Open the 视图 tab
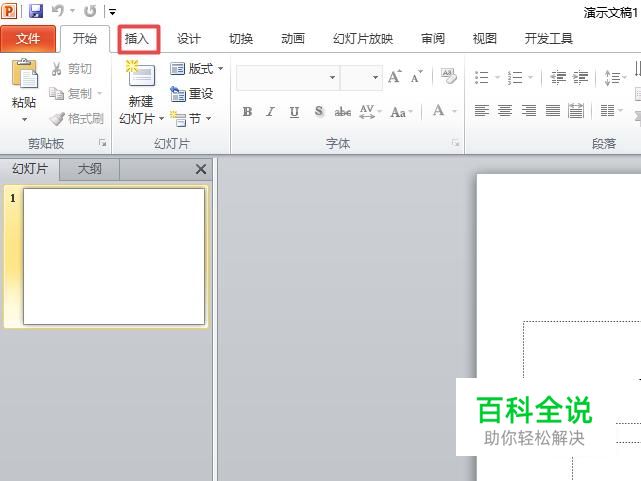 [484, 39]
